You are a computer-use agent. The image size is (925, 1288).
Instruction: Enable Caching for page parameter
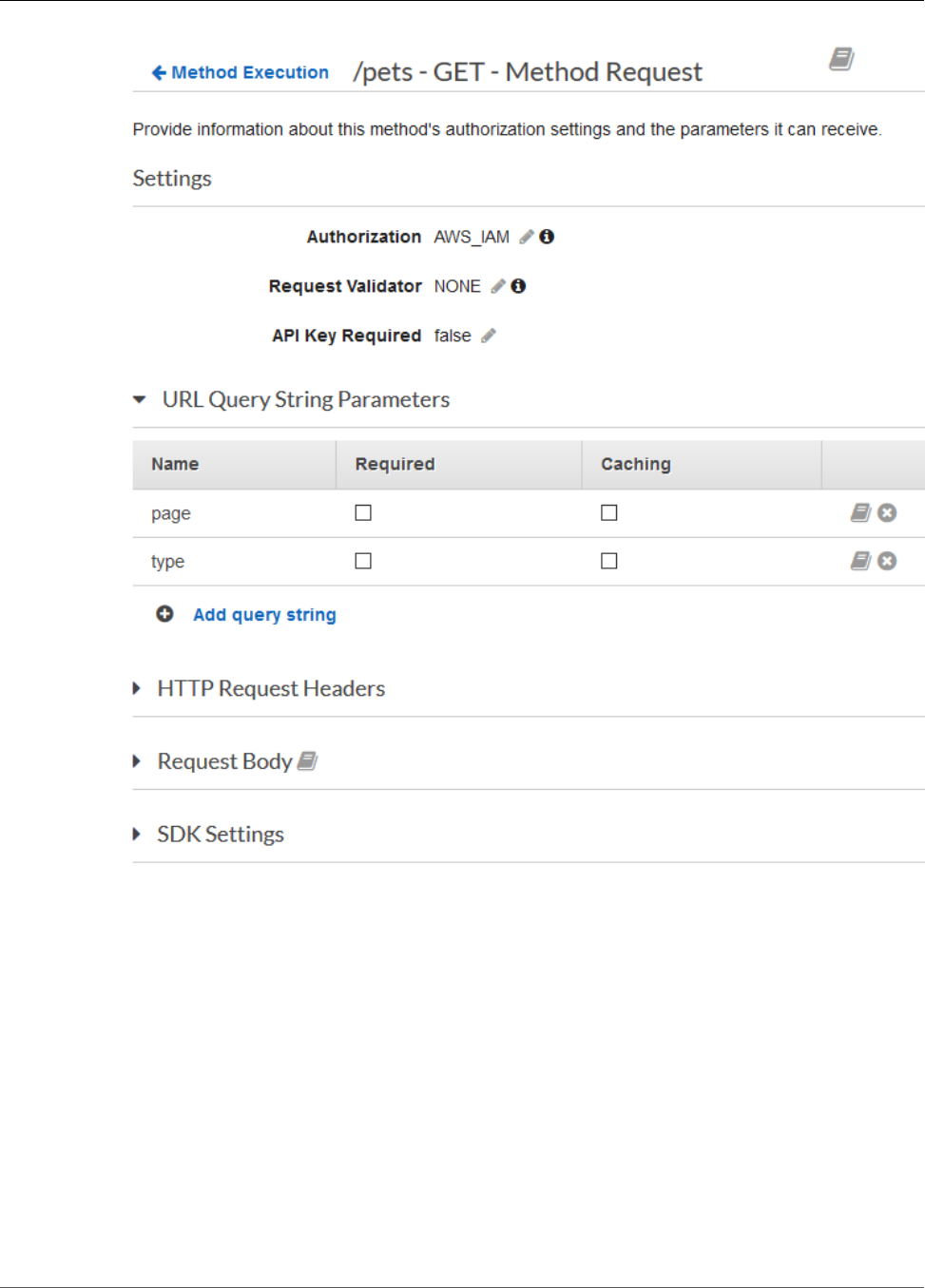[x=609, y=513]
